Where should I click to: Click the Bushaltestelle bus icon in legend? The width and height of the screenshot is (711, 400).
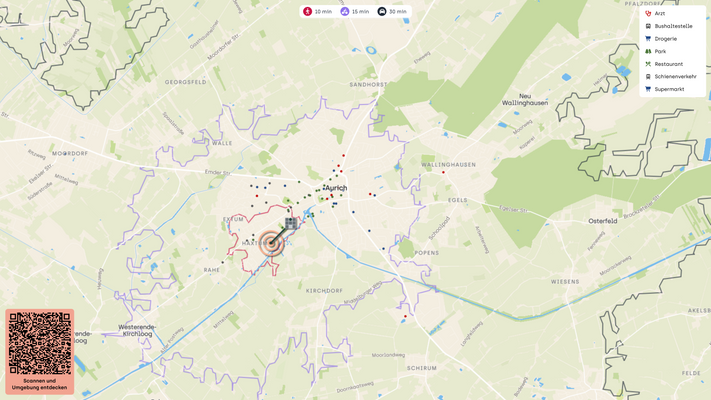point(648,26)
